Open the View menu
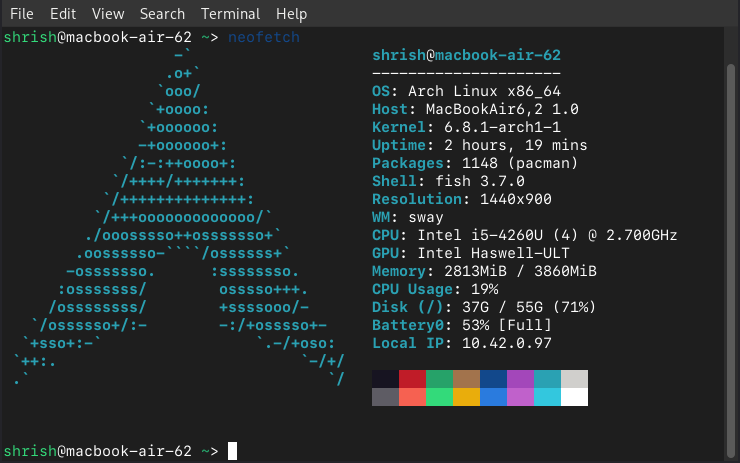This screenshot has height=463, width=740. (108, 14)
